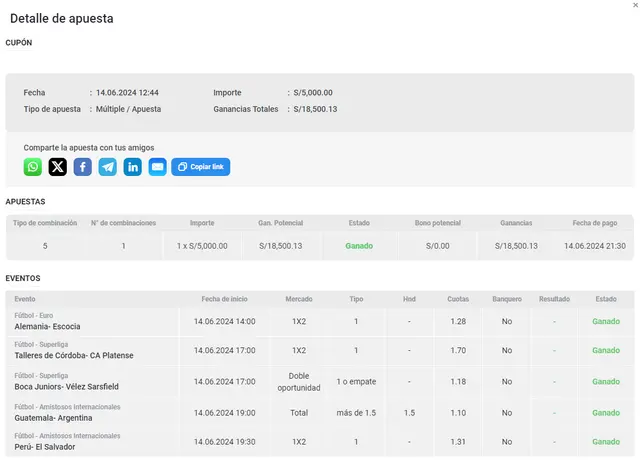This screenshot has height=461, width=640.
Task: Select the Boca Juniors- Vélez Sarsfield event
Action: point(67,386)
